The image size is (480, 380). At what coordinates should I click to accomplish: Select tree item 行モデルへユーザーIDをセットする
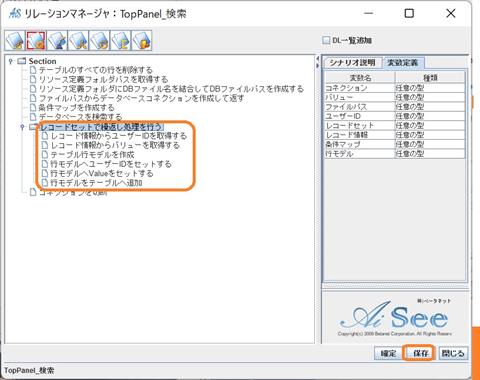coord(111,164)
